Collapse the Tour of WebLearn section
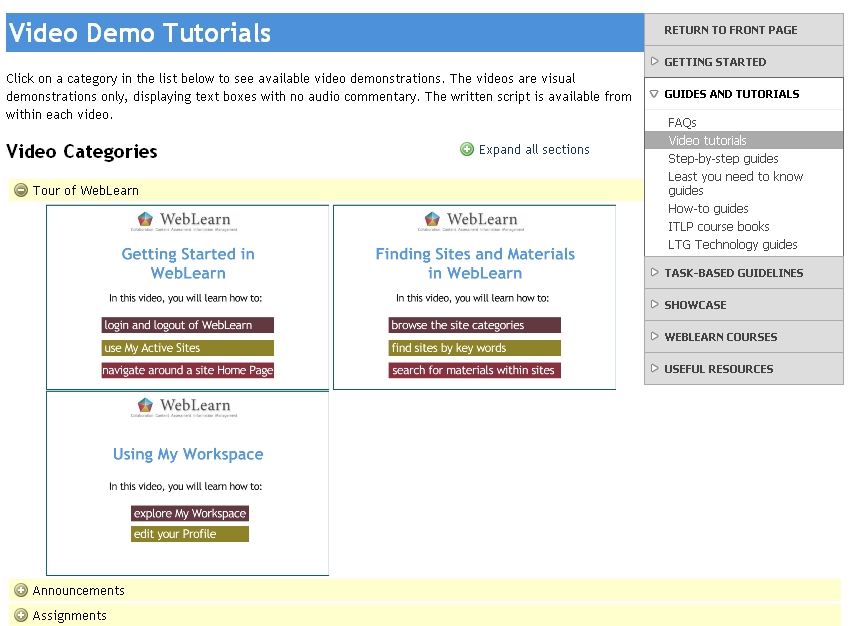 pos(21,191)
